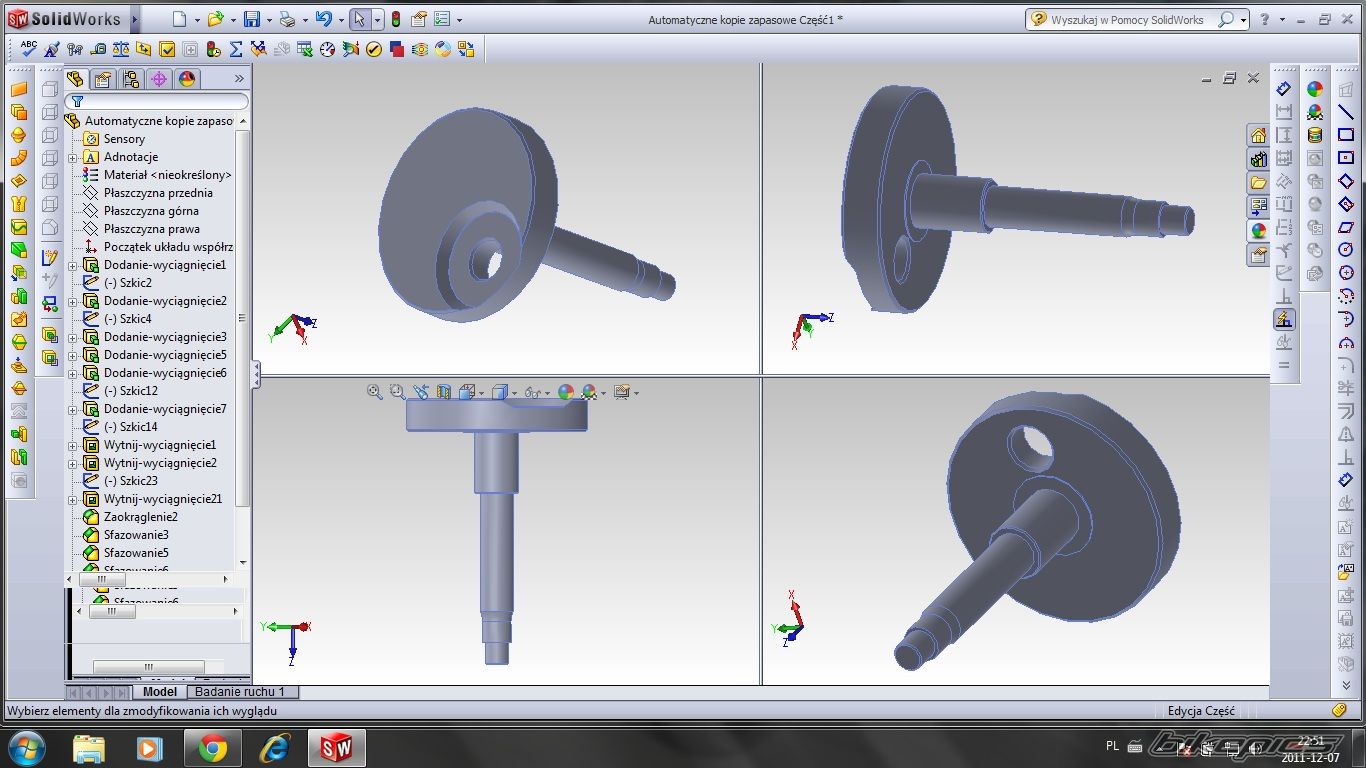Open the dropdown arrow next to Undo
1366x768 pixels.
(339, 20)
